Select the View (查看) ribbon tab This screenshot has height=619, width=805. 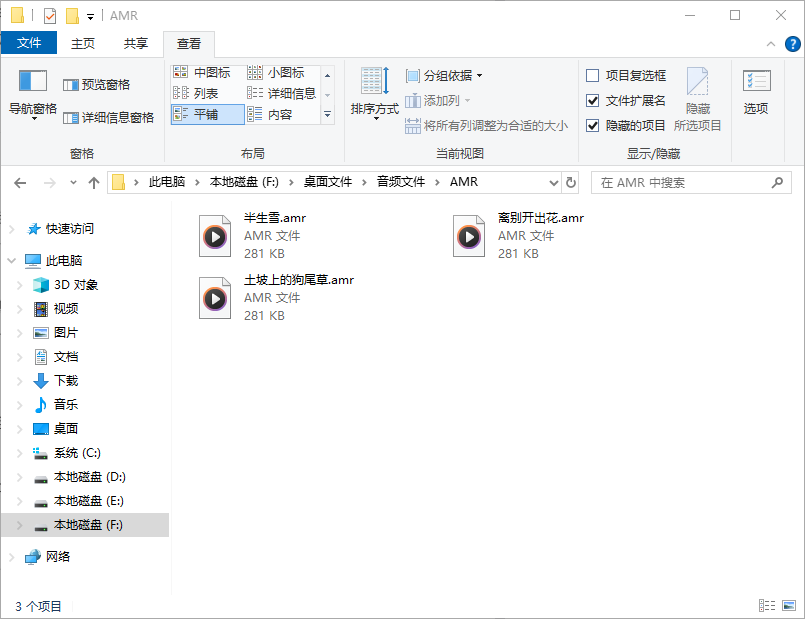188,44
